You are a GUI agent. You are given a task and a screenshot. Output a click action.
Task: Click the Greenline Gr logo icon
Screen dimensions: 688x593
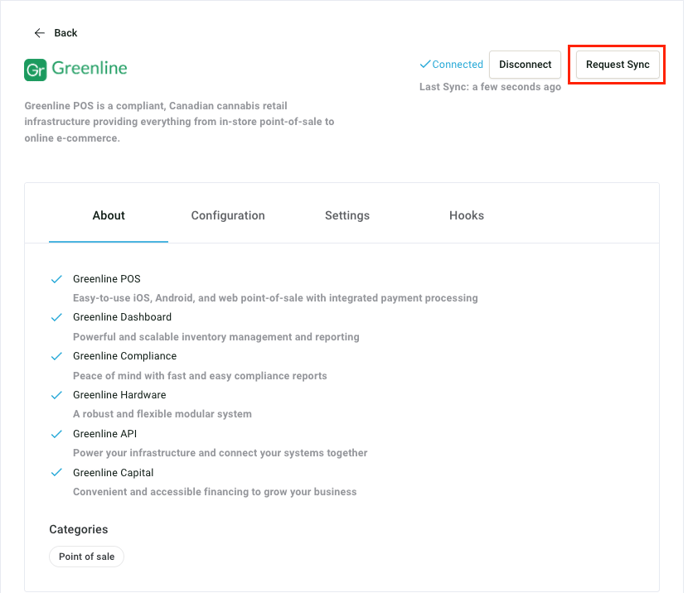(35, 70)
